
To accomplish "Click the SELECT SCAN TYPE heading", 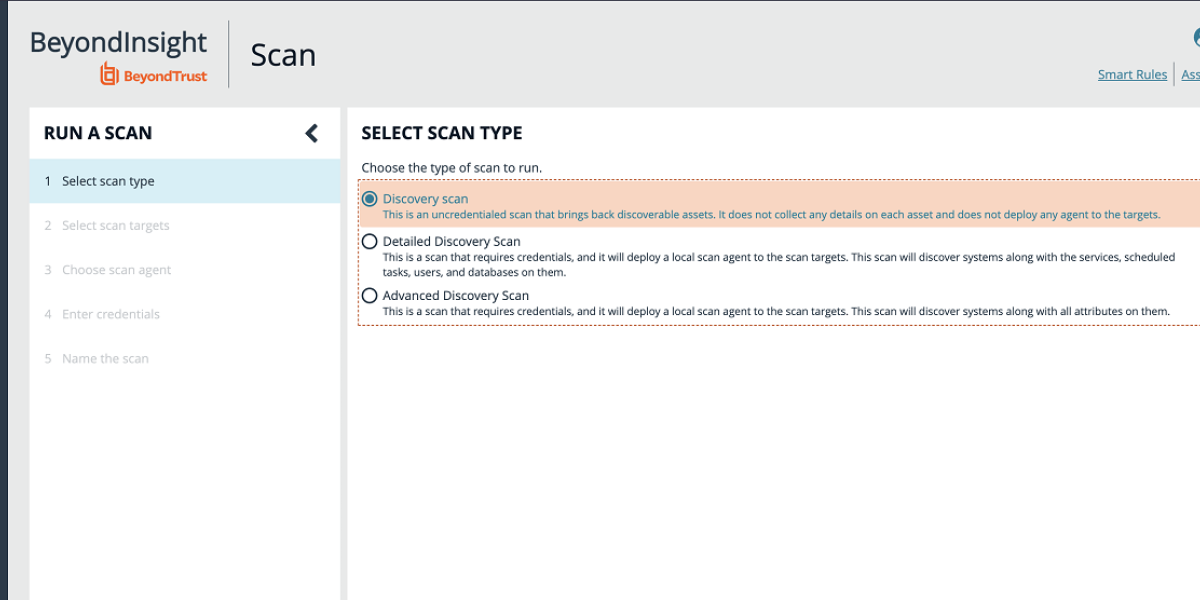I will 442,133.
